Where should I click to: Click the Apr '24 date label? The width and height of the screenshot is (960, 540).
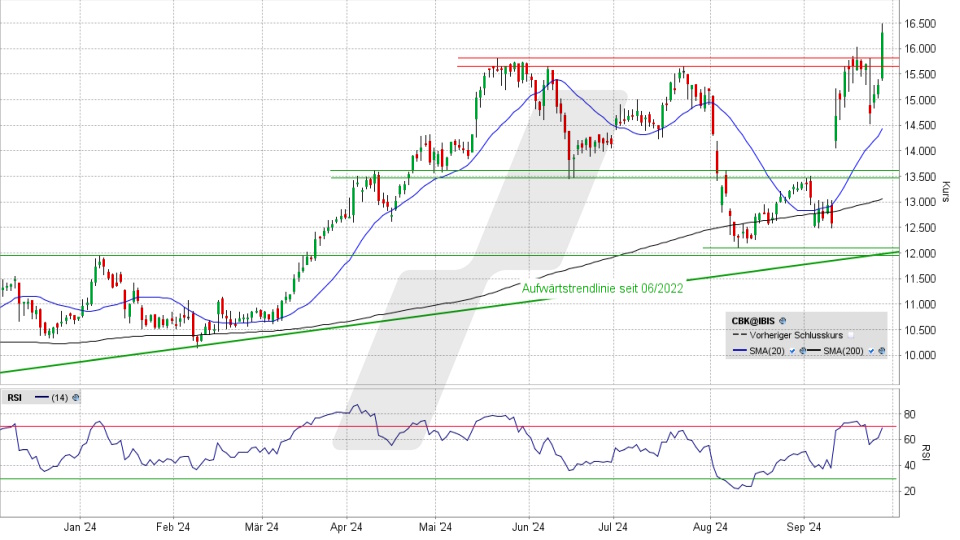click(347, 527)
